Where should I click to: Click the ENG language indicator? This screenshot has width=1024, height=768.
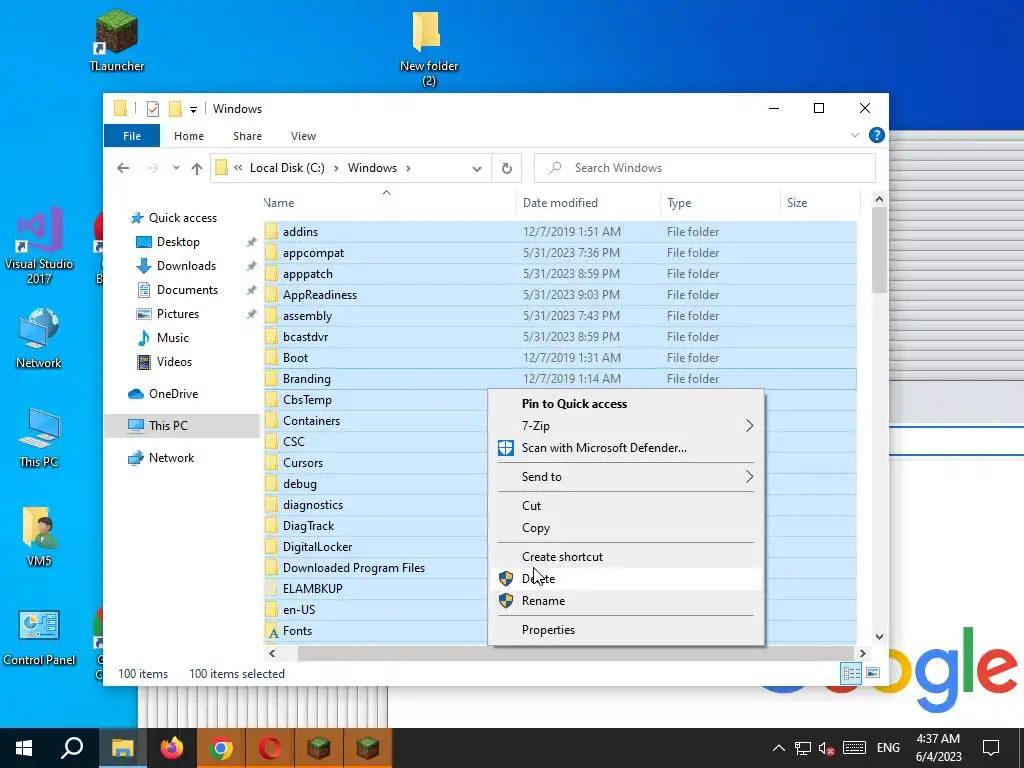[888, 748]
